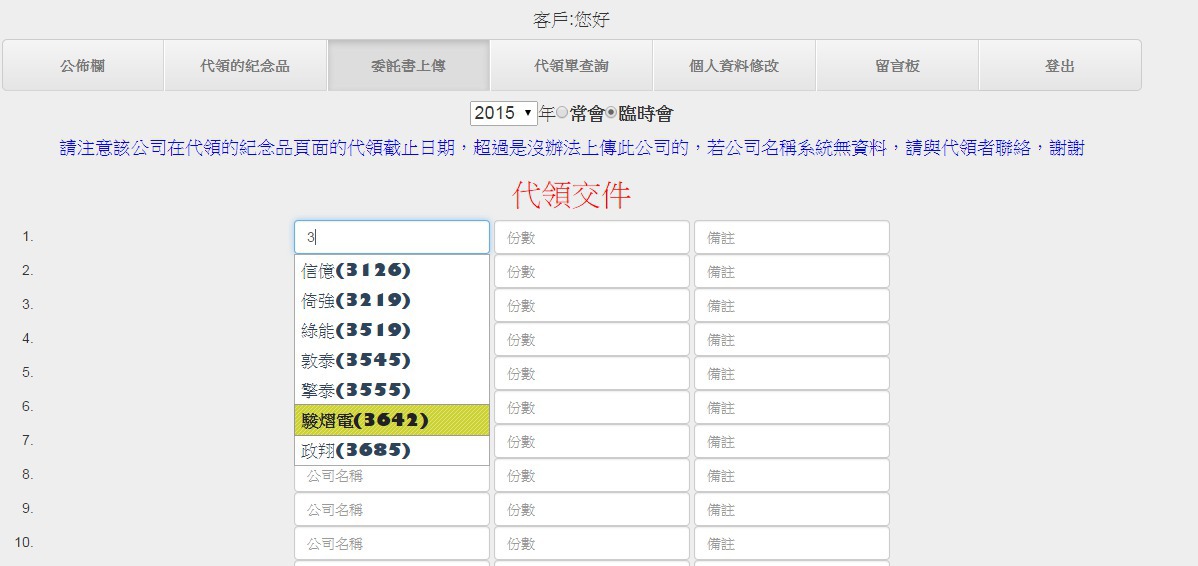Pick 綠能(3519) in autocomplete list

392,330
